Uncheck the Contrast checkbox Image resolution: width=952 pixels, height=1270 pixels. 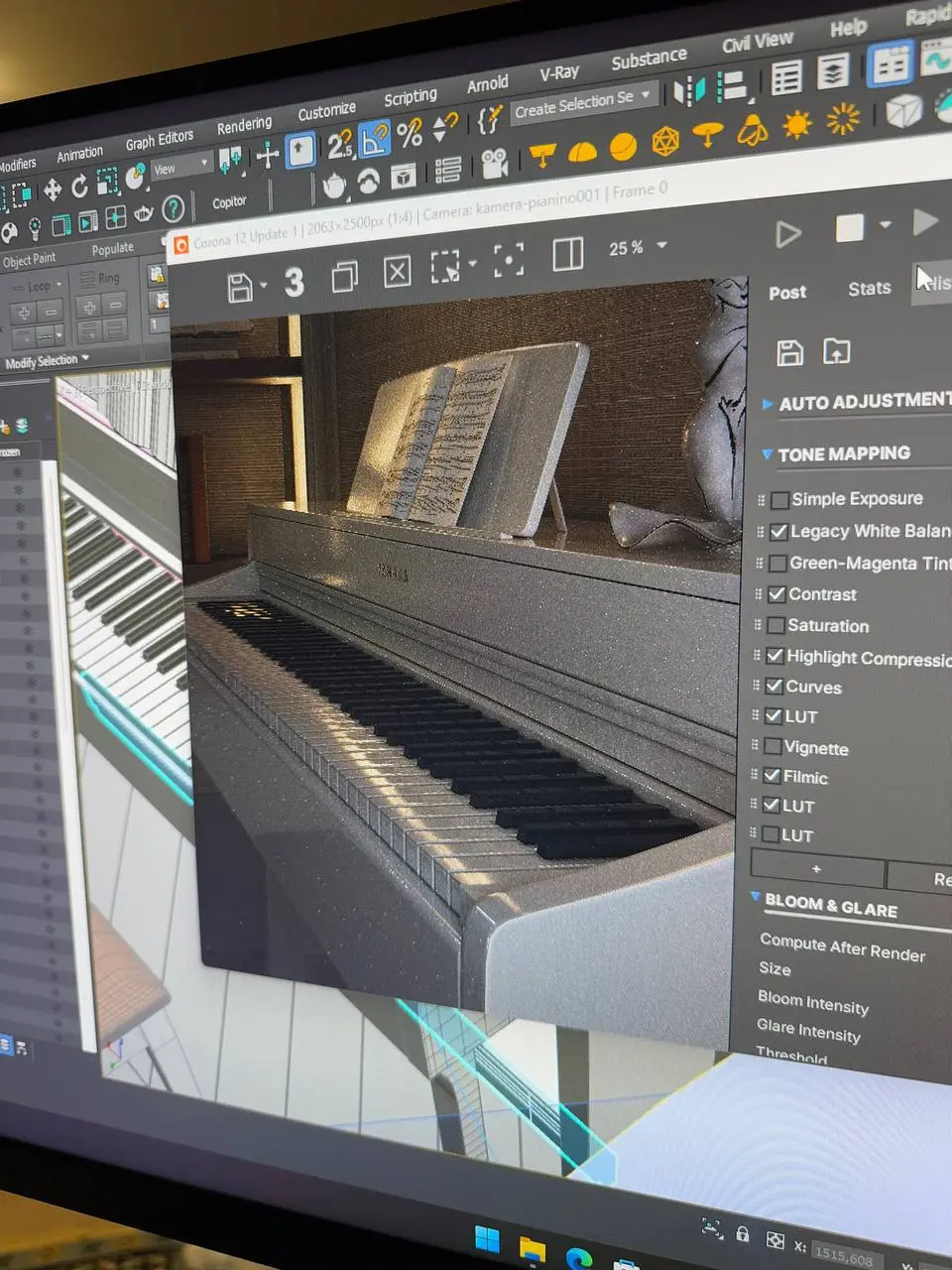point(777,594)
